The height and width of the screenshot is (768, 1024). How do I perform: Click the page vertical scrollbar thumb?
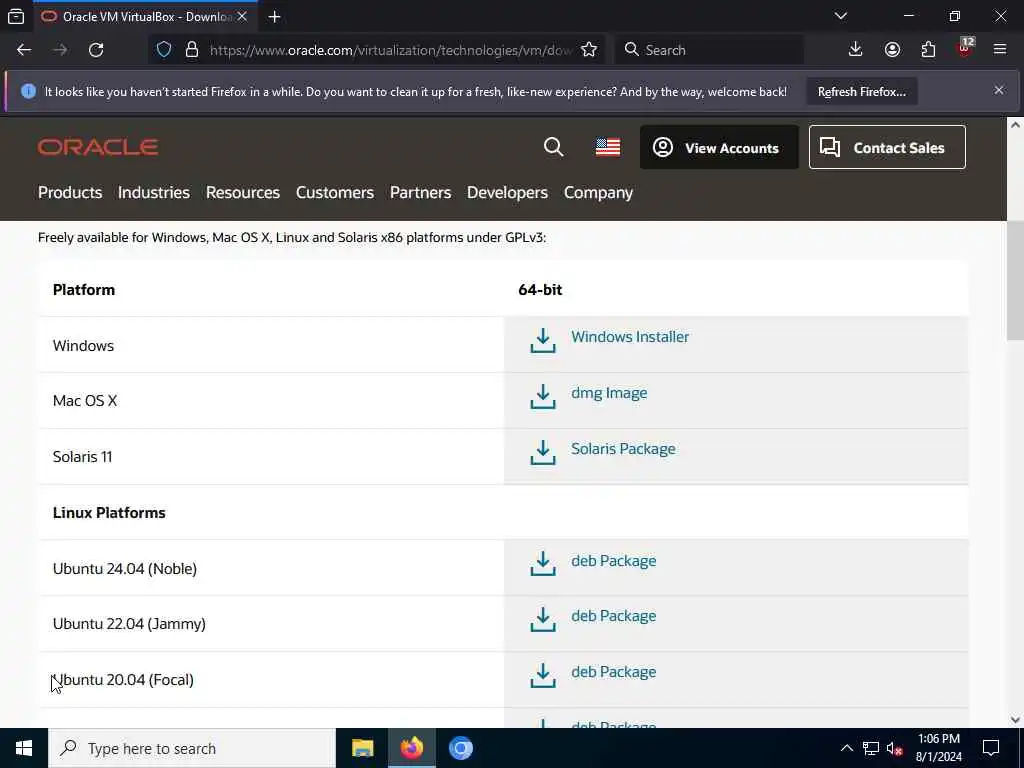(x=1016, y=281)
